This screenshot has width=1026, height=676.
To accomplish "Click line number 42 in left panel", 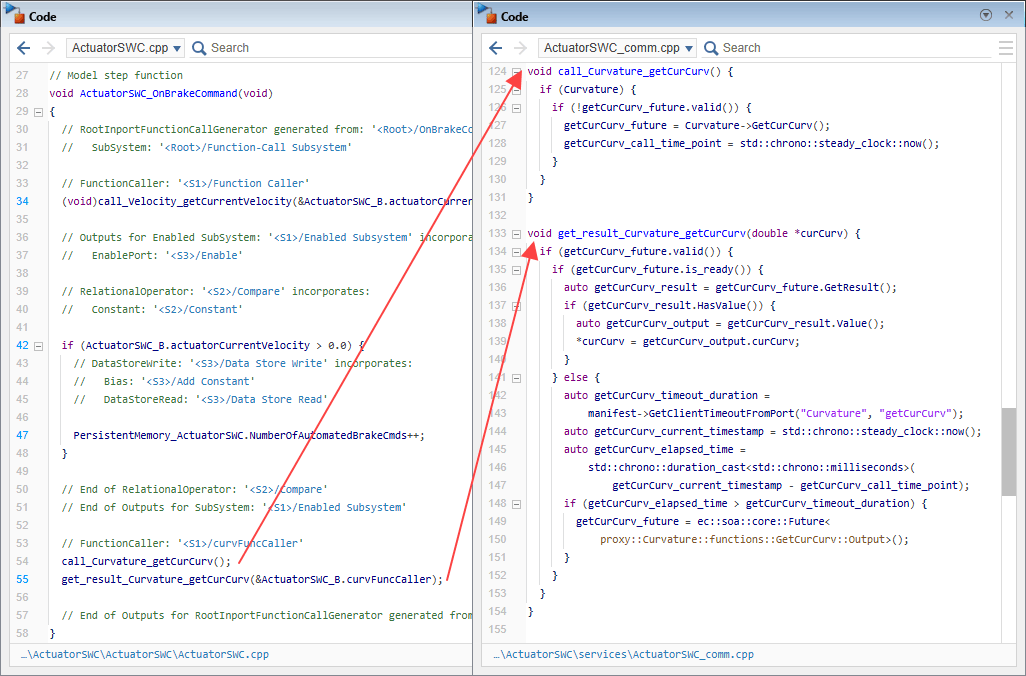I will coord(22,345).
